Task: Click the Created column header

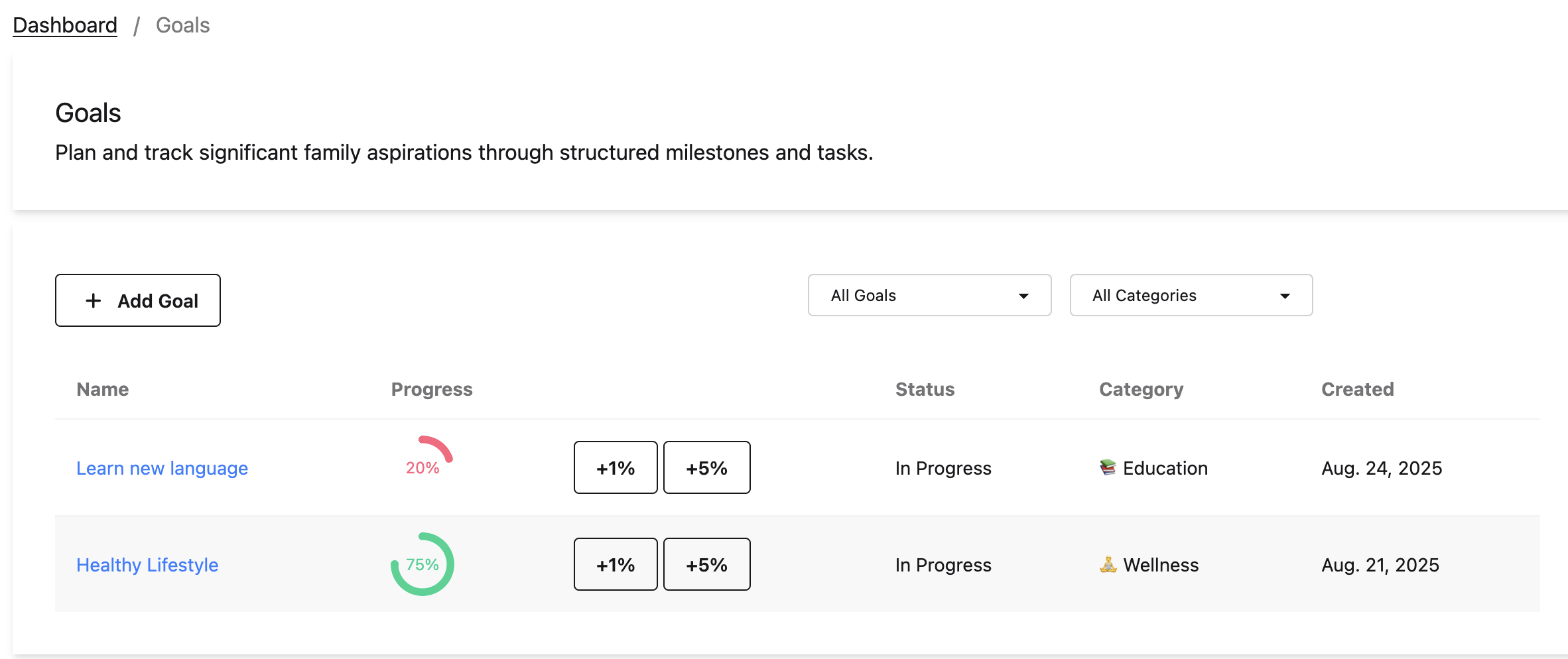Action: [1357, 389]
